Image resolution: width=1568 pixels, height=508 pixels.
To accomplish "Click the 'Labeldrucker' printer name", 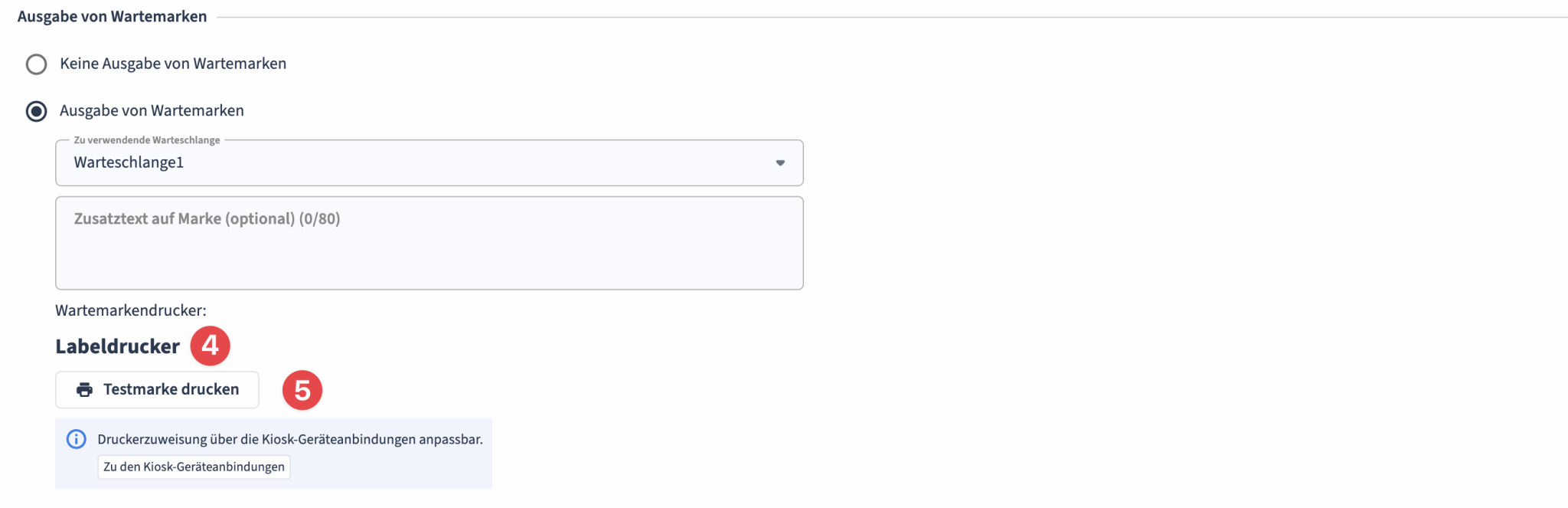I will 117,346.
